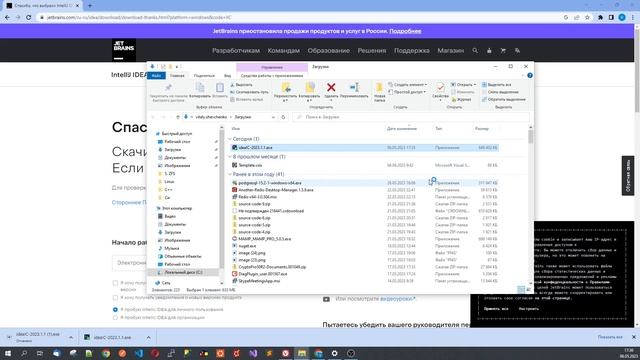Switch to Главная ribbon tab
Screen dimensions: 640x360
tap(177, 76)
